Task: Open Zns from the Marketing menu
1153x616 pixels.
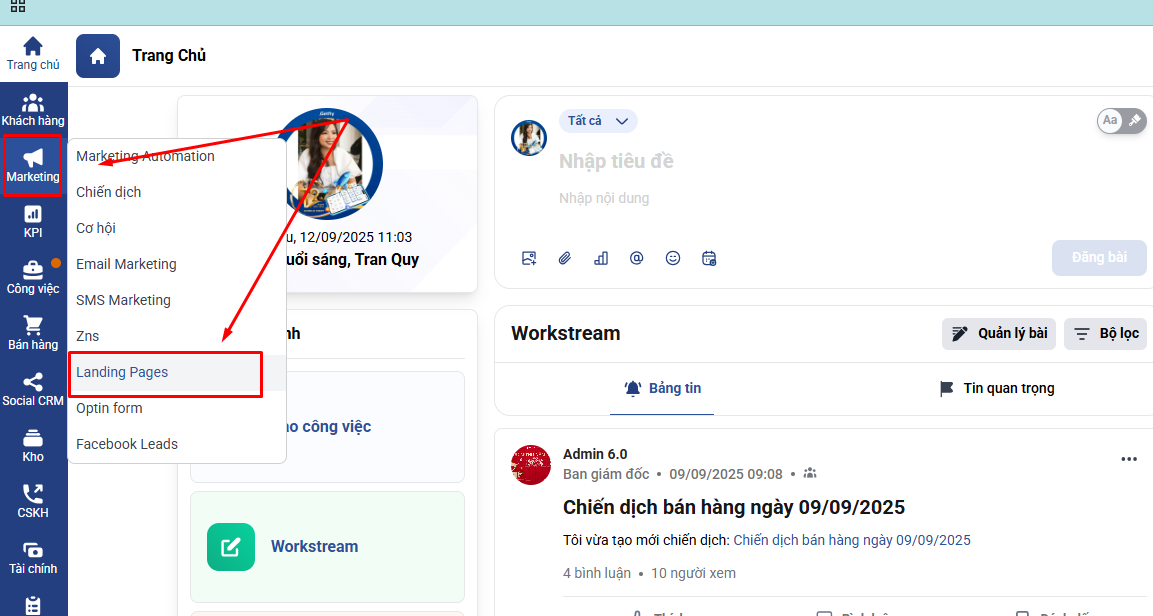Action: pos(88,336)
